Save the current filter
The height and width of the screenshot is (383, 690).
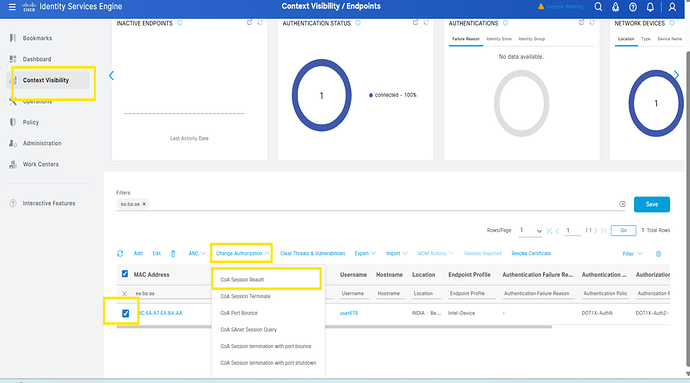pyautogui.click(x=652, y=204)
